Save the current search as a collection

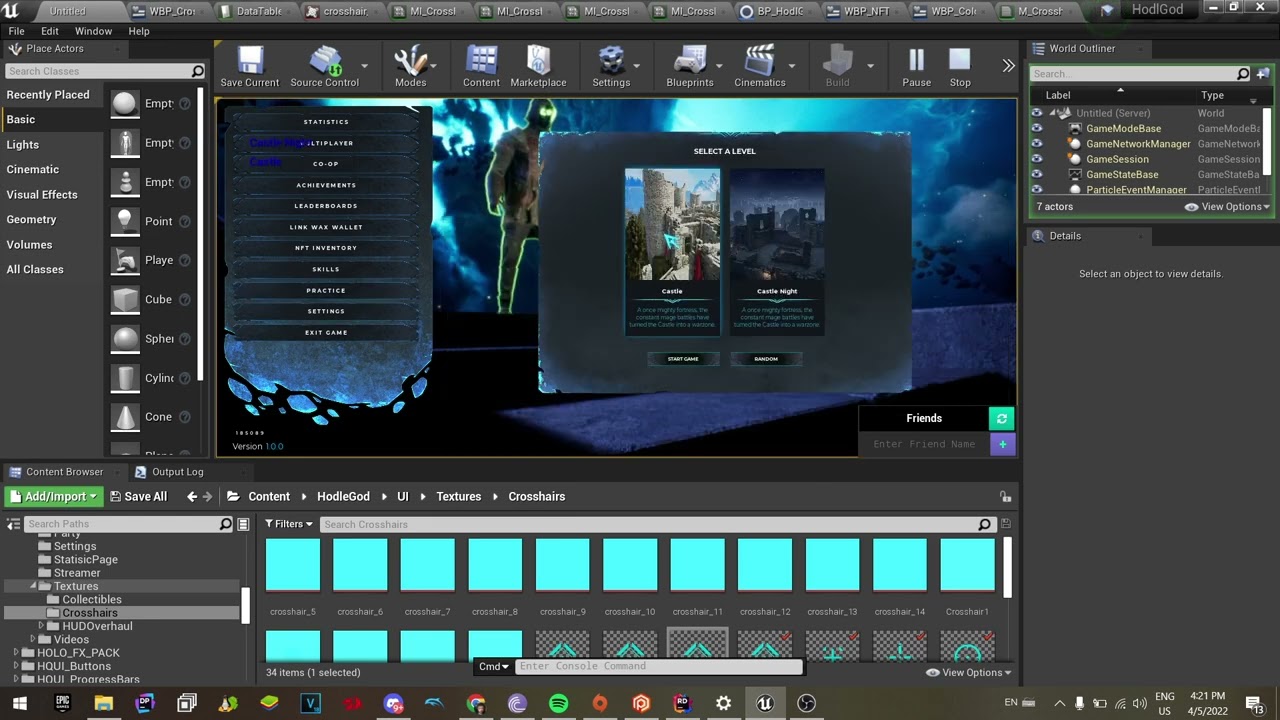point(1005,524)
